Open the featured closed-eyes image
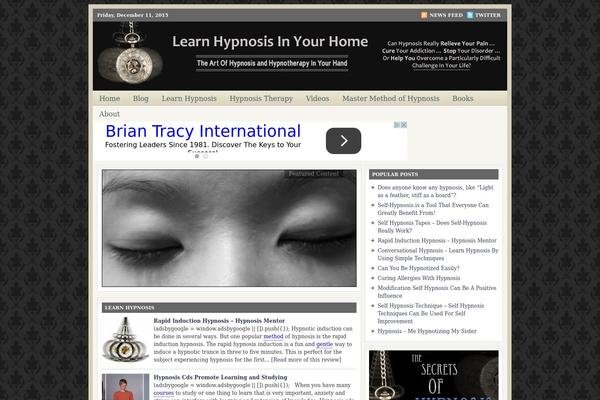 point(229,228)
